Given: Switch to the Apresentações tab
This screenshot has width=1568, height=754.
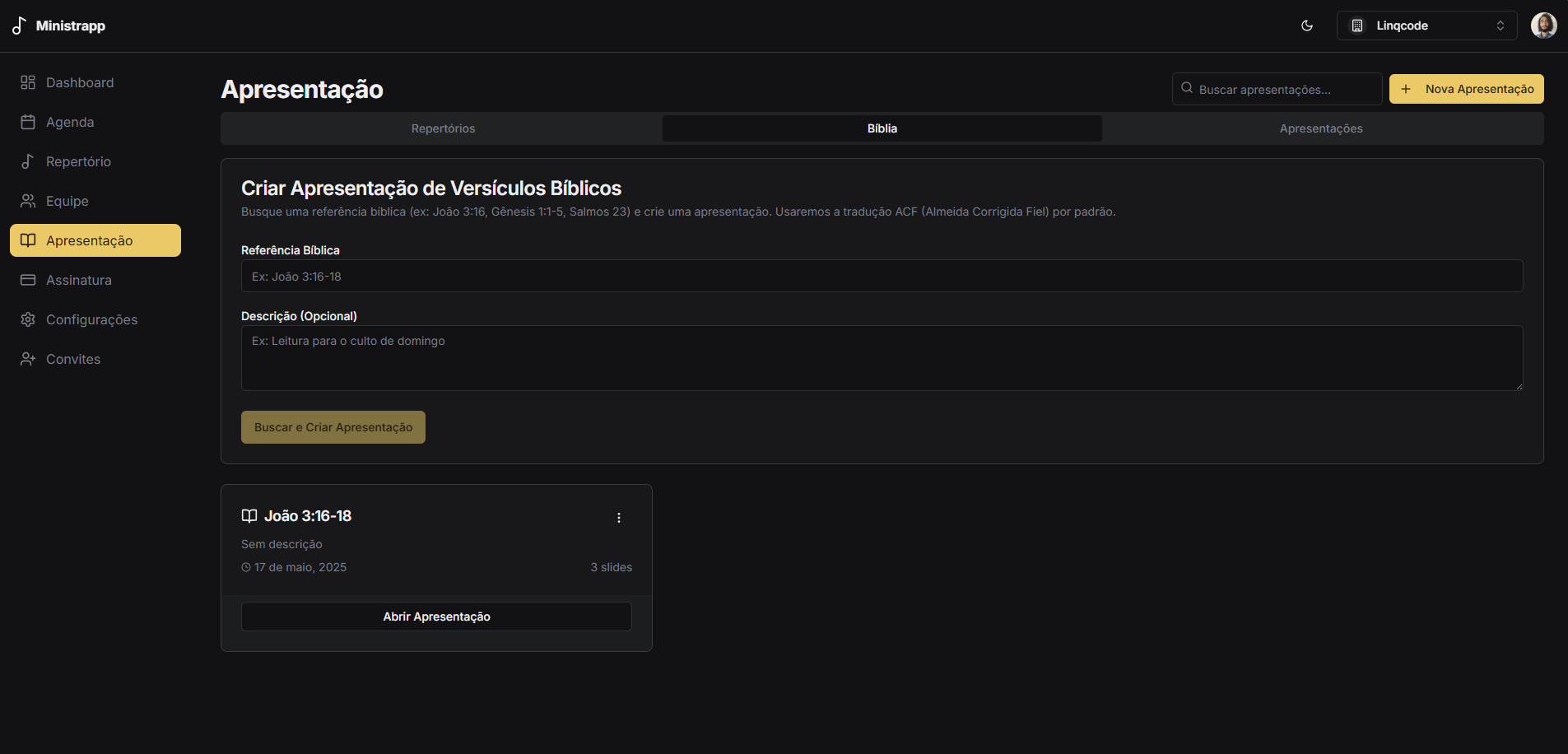Looking at the screenshot, I should tap(1321, 128).
